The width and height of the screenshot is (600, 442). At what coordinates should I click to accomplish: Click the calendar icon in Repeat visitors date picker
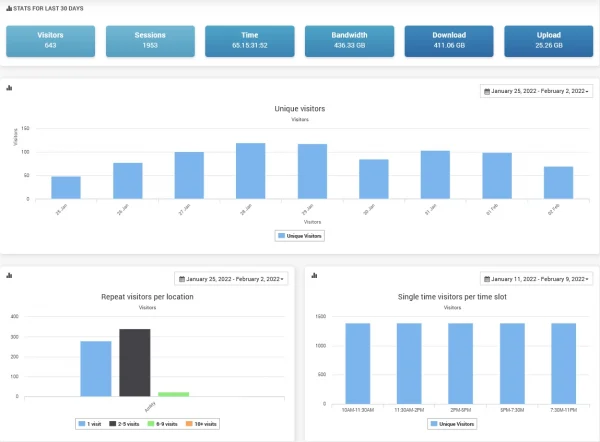click(181, 279)
